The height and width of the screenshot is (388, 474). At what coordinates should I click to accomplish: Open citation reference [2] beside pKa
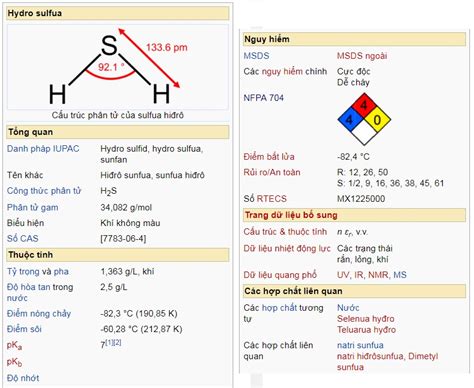[117, 342]
